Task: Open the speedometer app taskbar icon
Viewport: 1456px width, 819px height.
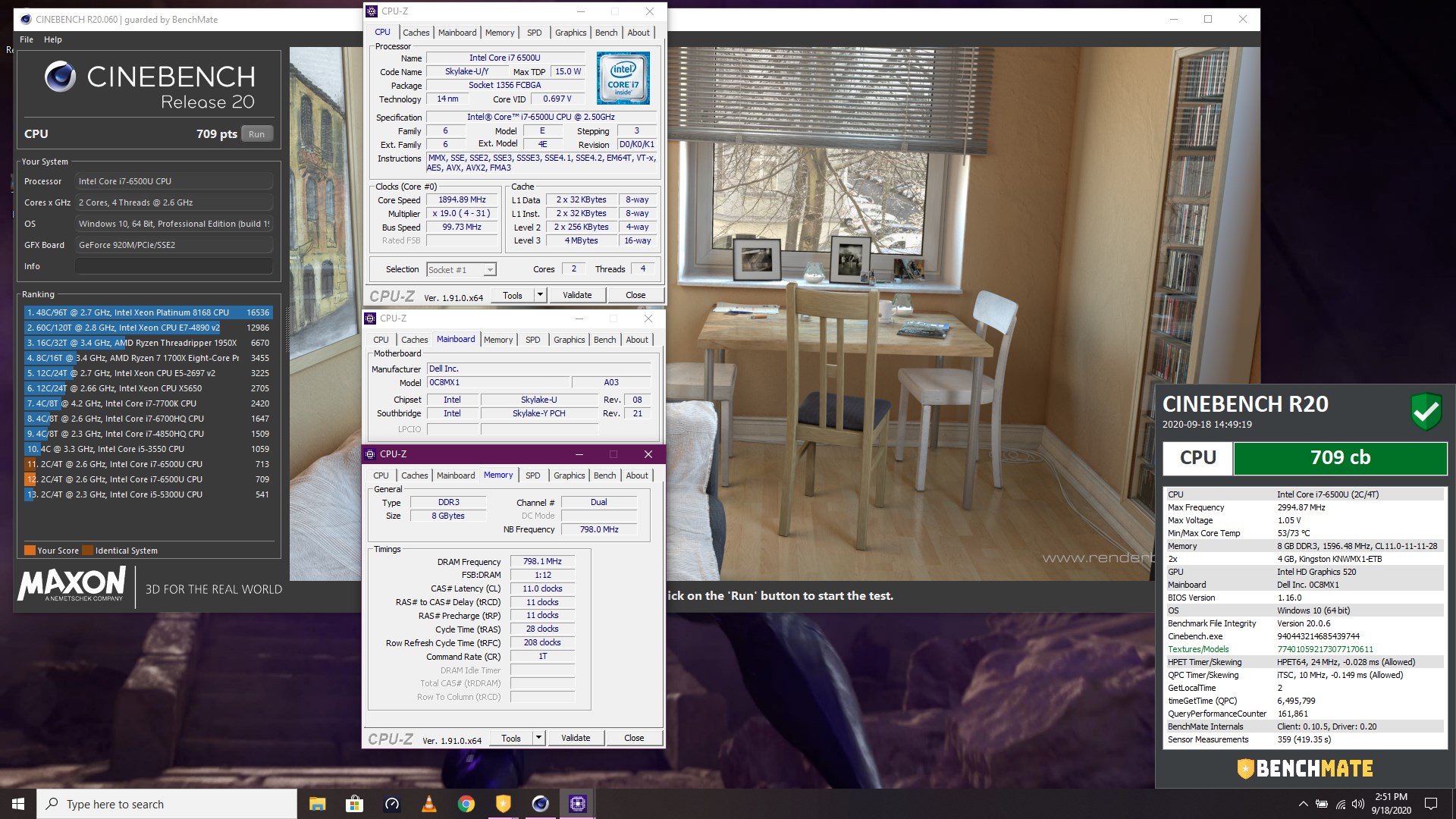Action: (391, 804)
